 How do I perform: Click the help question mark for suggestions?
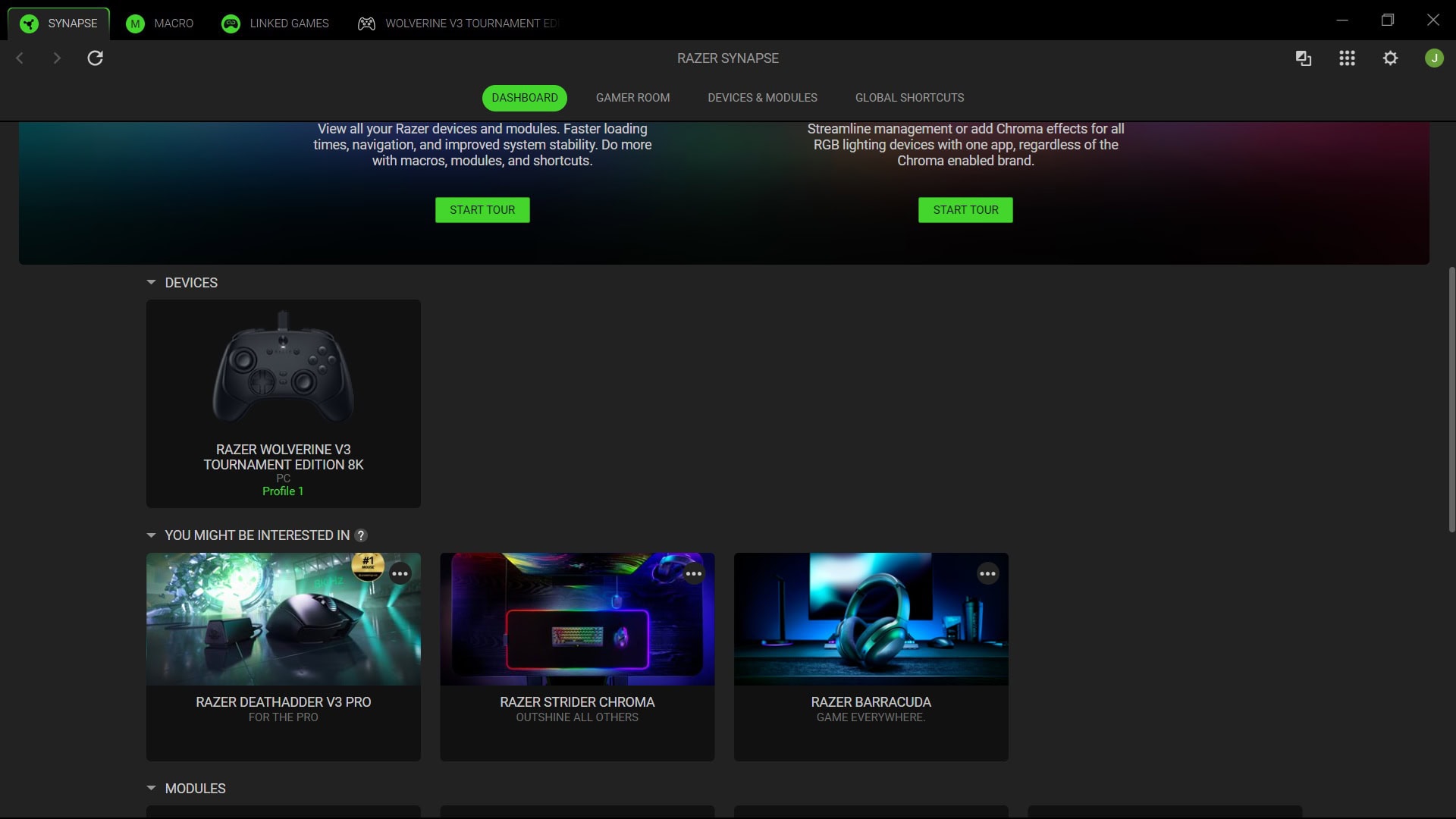pyautogui.click(x=361, y=535)
